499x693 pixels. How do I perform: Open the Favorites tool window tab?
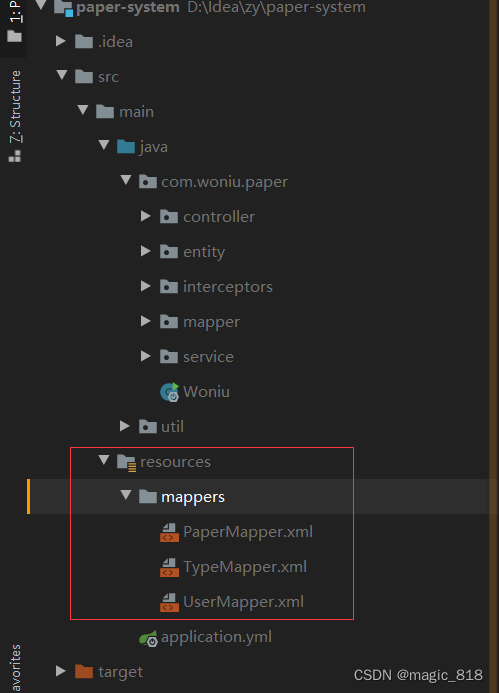[15, 668]
